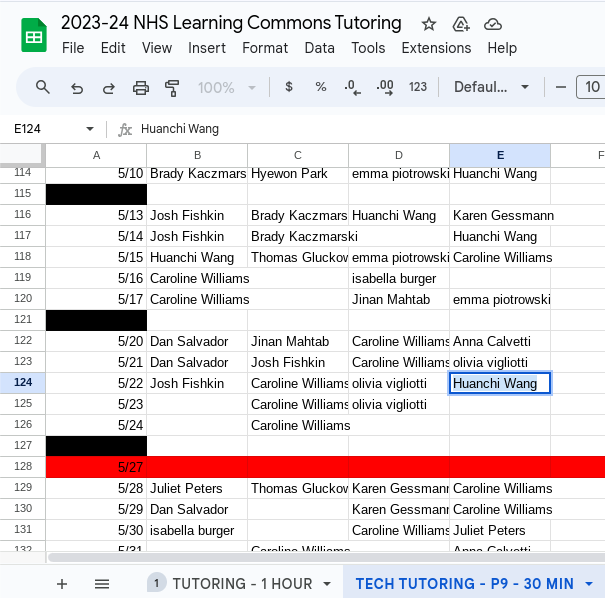
Task: Select column A header
Action: [96, 155]
